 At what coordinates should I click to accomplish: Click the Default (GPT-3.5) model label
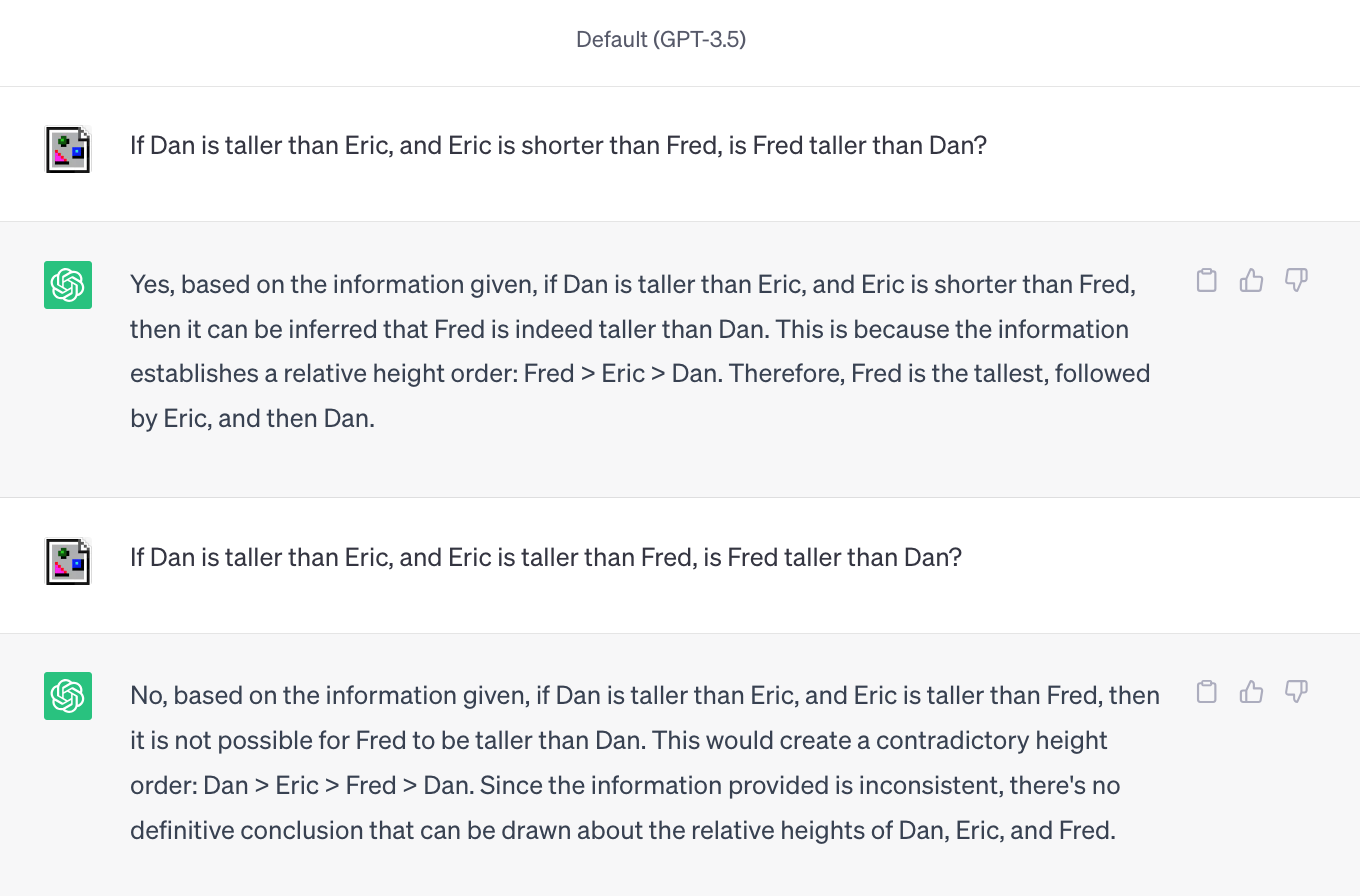pos(661,40)
